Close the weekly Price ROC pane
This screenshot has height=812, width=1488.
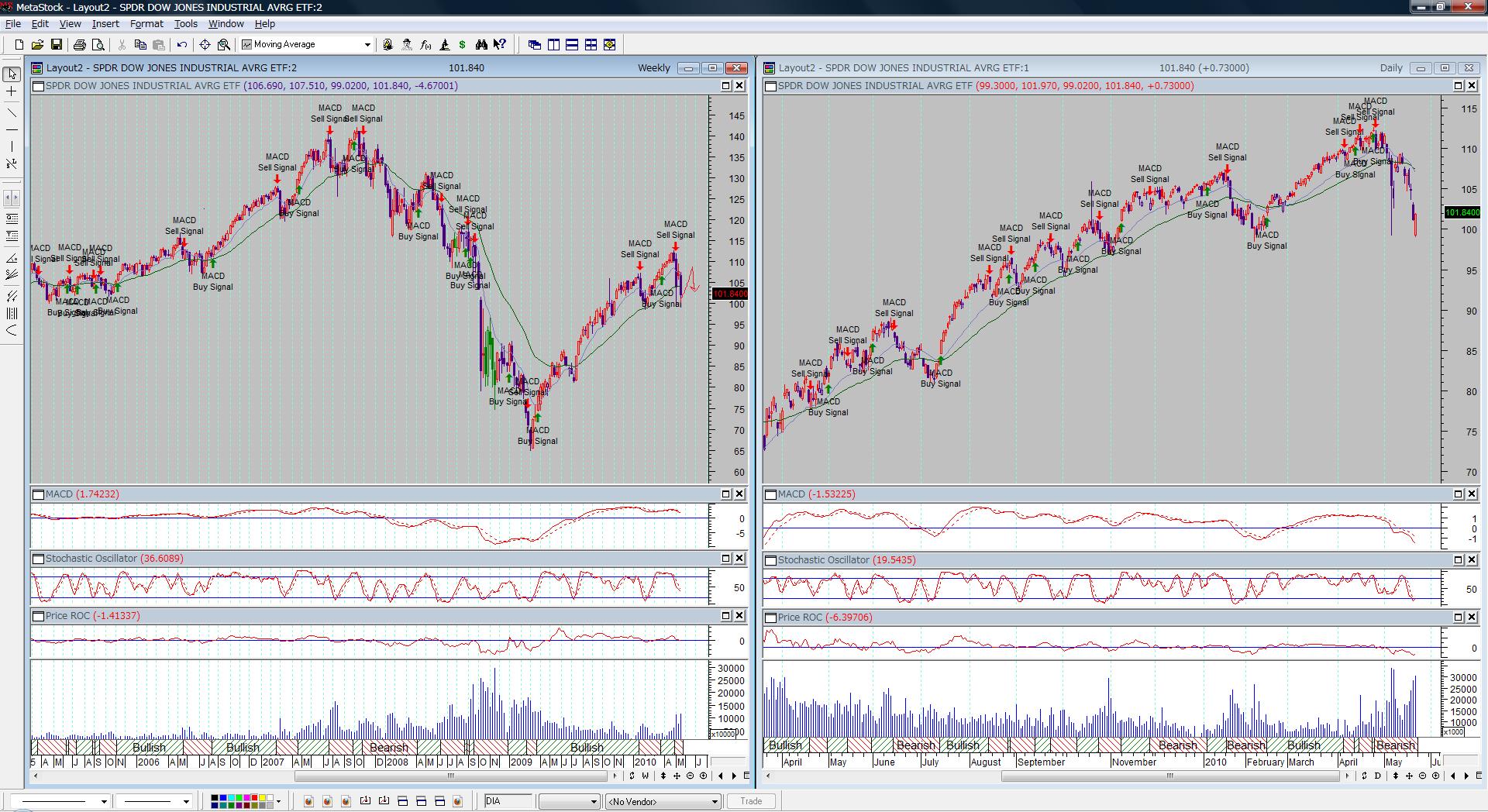[739, 616]
